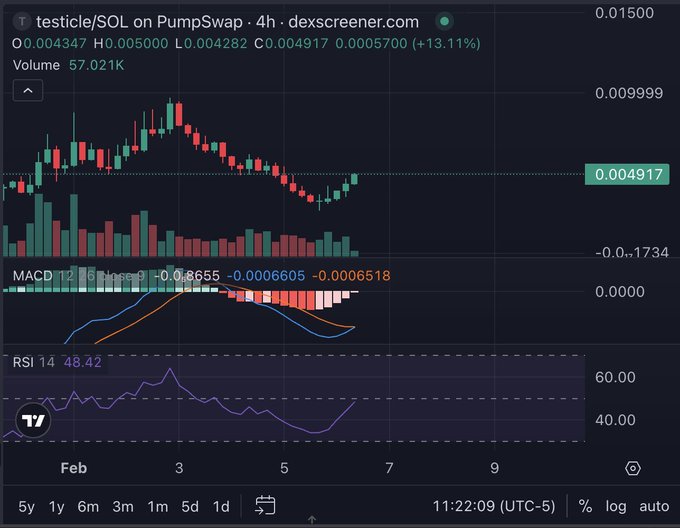Image resolution: width=680 pixels, height=528 pixels.
Task: Select the 1d time range
Action: pos(220,506)
